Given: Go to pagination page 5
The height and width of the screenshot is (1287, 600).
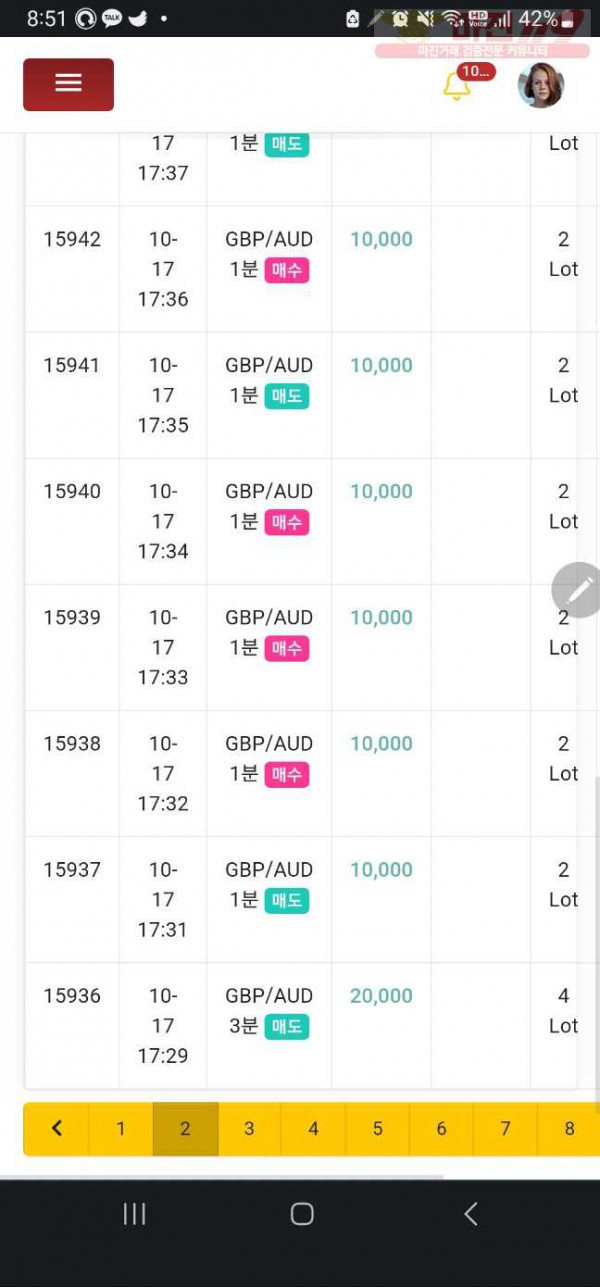Looking at the screenshot, I should click(x=377, y=1129).
